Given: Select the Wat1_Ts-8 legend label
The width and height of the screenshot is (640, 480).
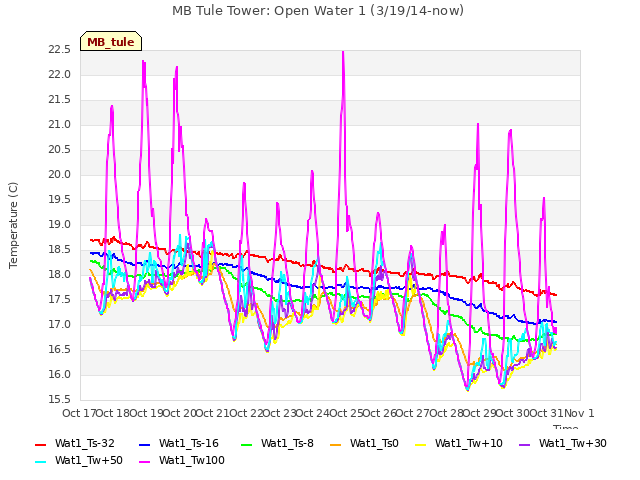Looking at the screenshot, I should (x=287, y=444).
